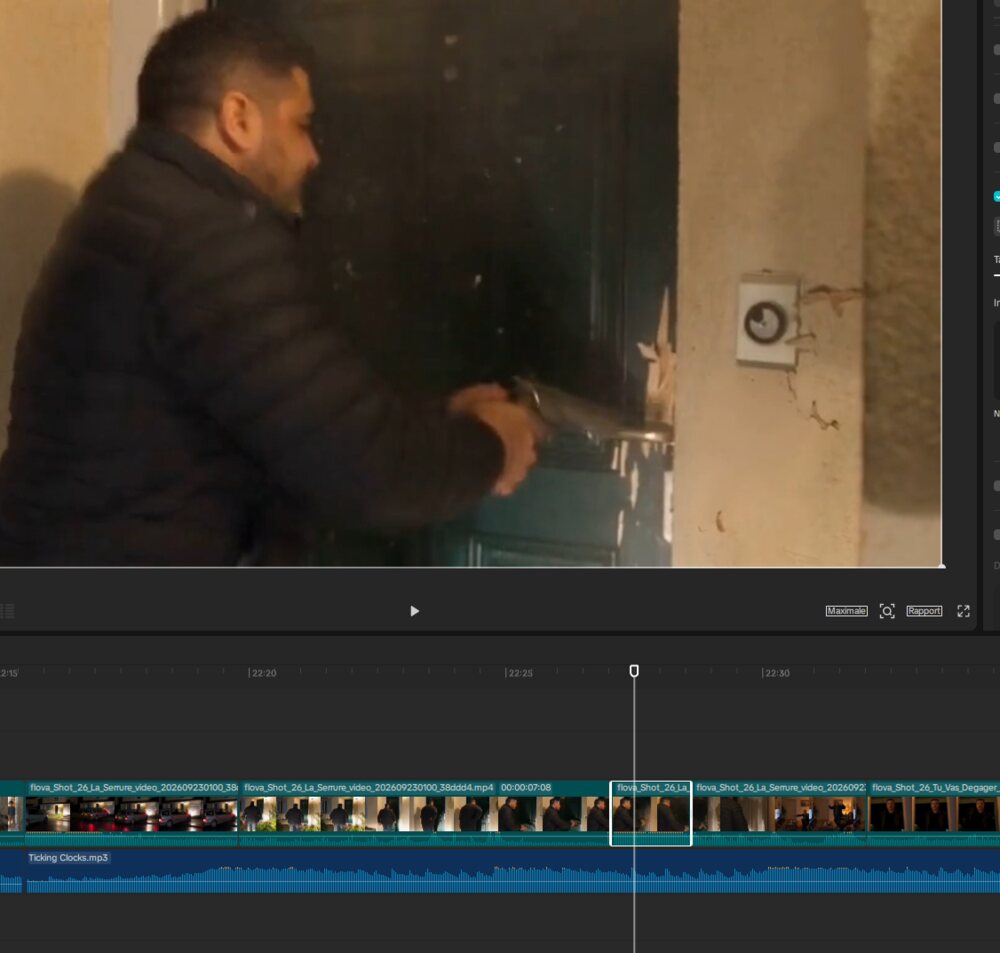Image resolution: width=1000 pixels, height=953 pixels.
Task: Click the 22:20 mark on the ruler
Action: [x=263, y=673]
